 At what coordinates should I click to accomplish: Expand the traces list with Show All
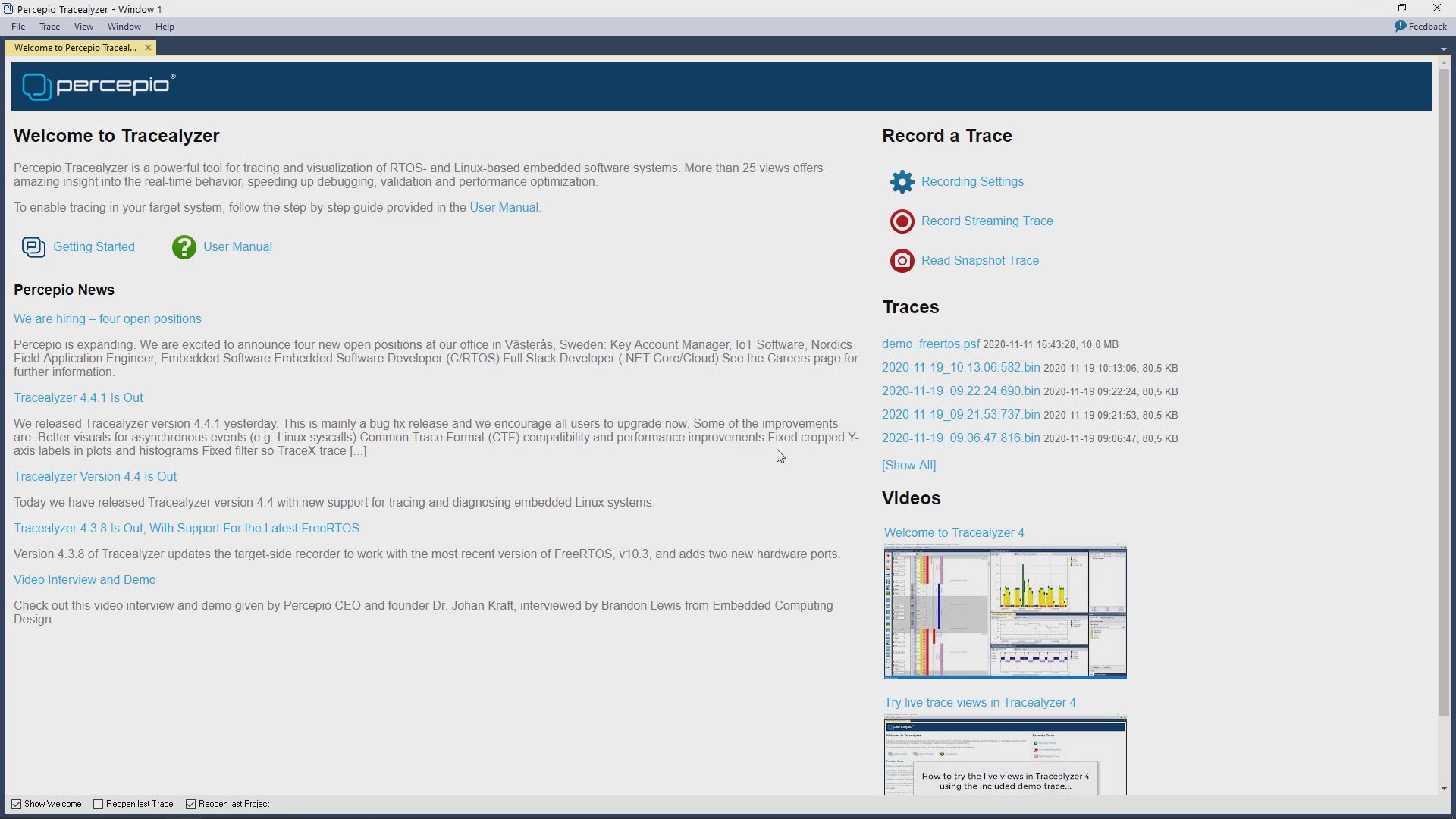point(908,466)
